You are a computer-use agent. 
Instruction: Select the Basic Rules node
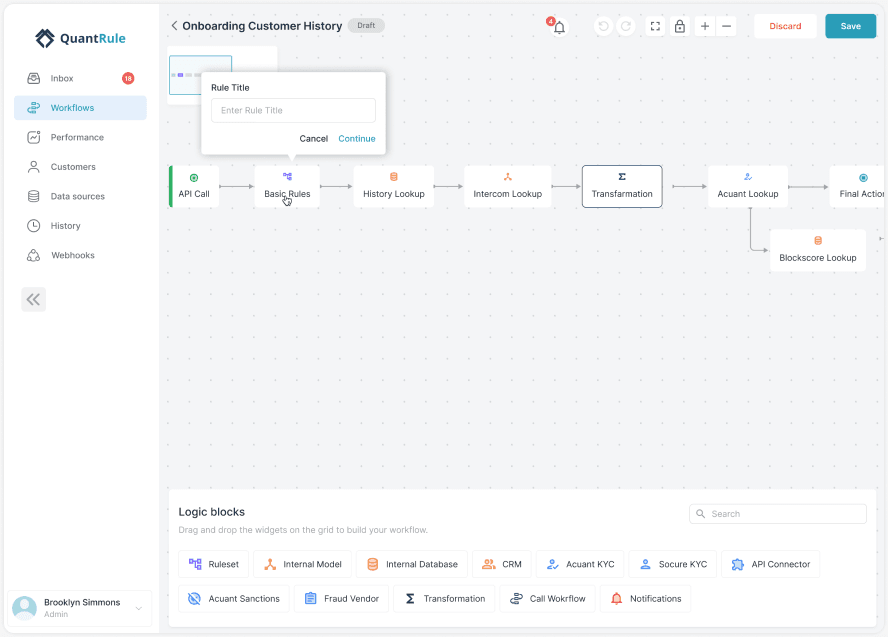click(x=287, y=186)
